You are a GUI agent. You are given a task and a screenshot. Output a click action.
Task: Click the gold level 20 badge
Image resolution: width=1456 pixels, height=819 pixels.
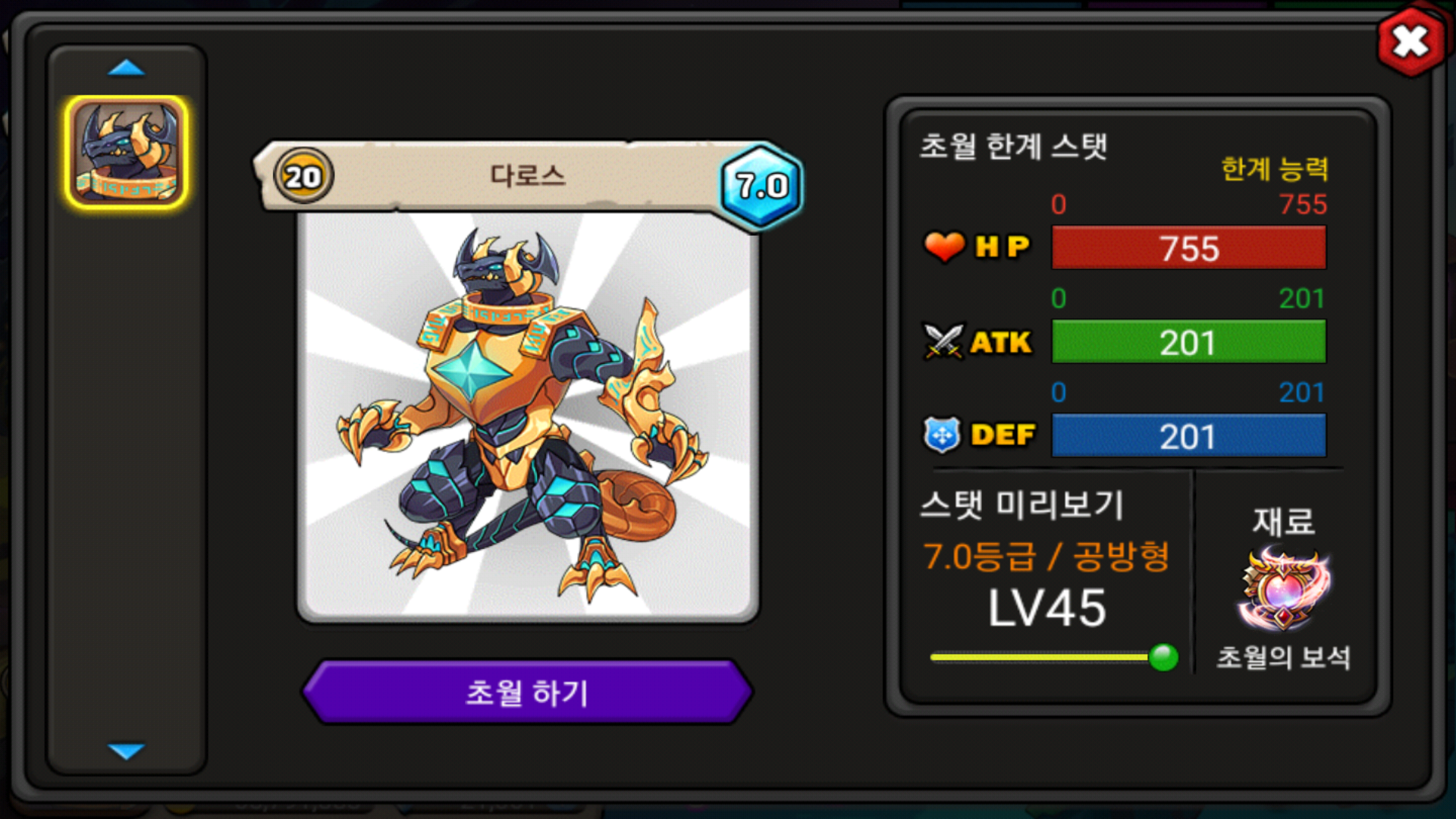pyautogui.click(x=303, y=177)
